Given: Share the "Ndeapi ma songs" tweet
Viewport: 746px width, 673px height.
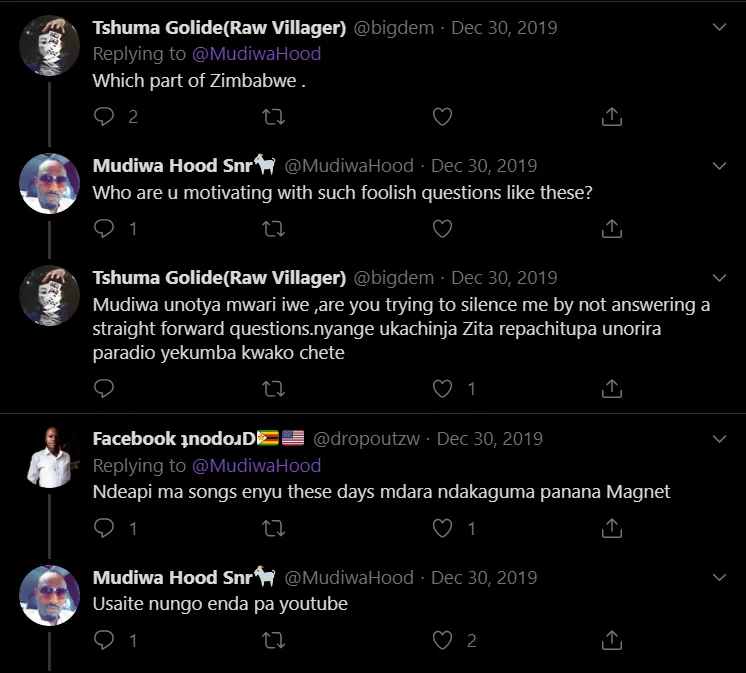Looking at the screenshot, I should click(612, 528).
